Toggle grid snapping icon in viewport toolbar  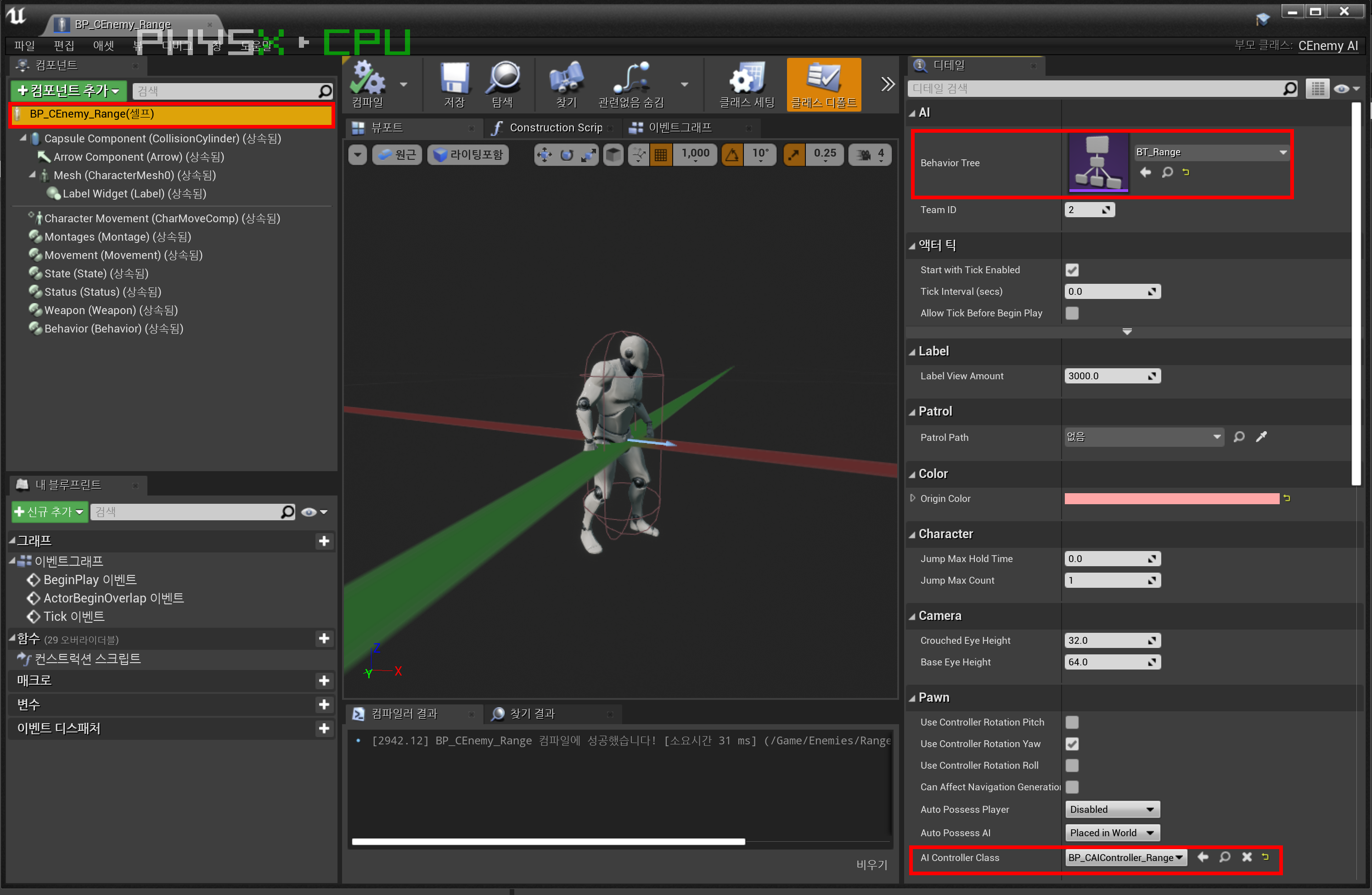point(661,155)
